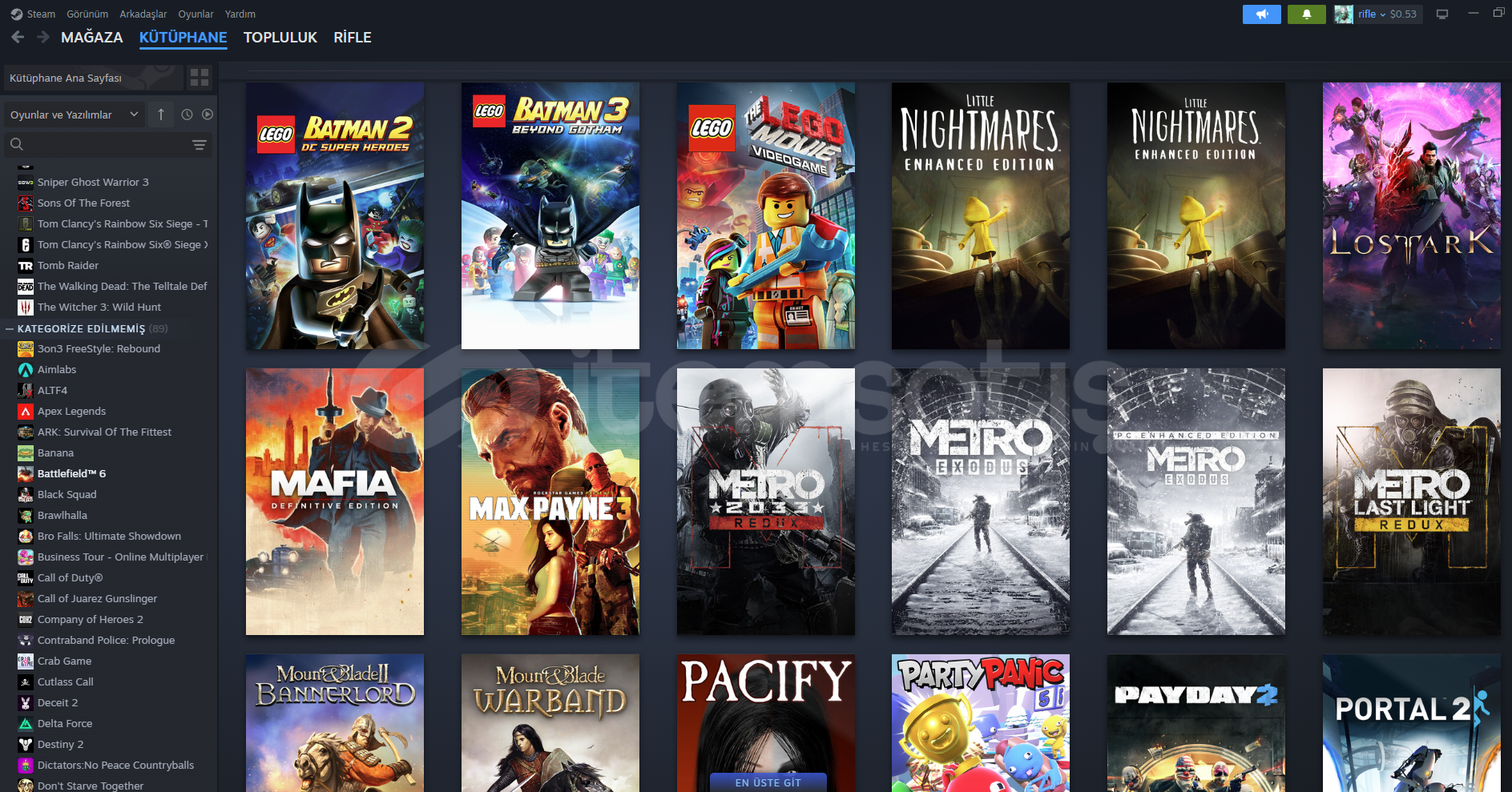Open the Yardım menu

(240, 14)
